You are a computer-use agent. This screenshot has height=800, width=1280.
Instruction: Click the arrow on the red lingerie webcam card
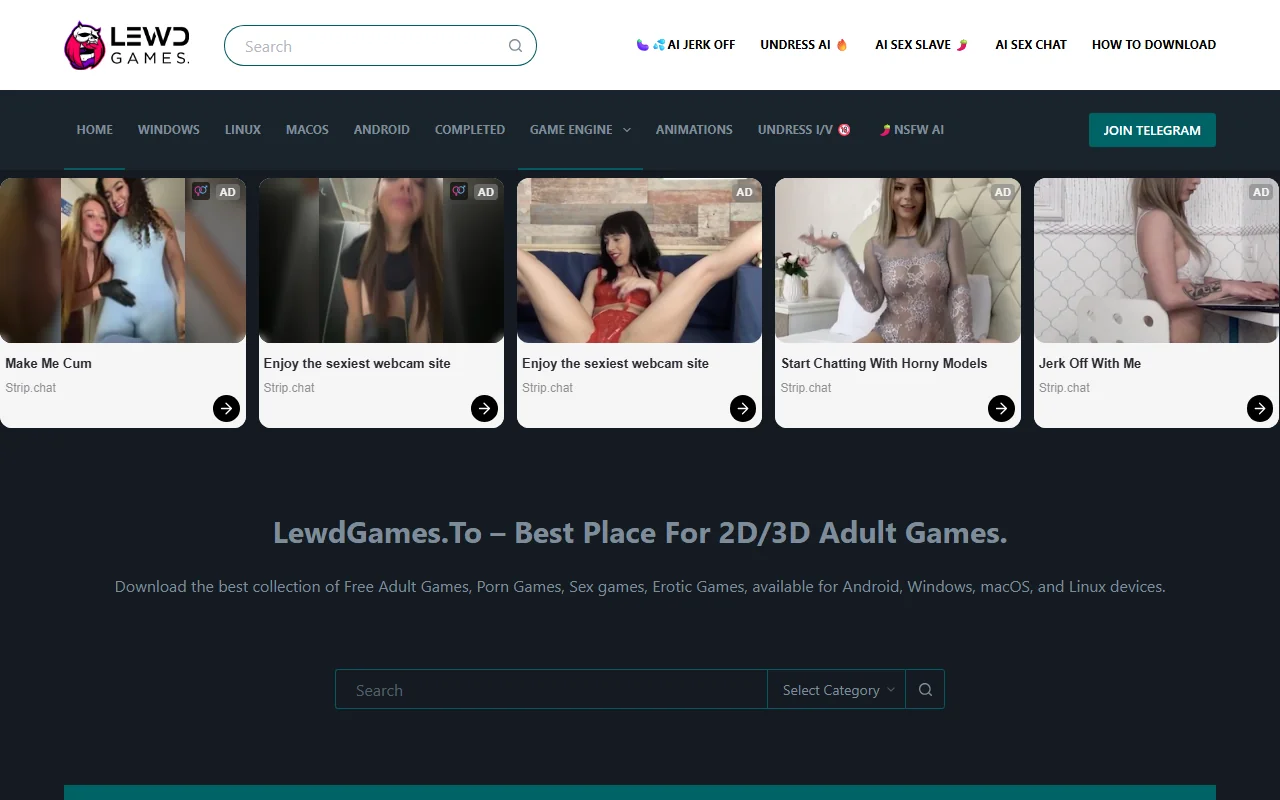pos(742,408)
